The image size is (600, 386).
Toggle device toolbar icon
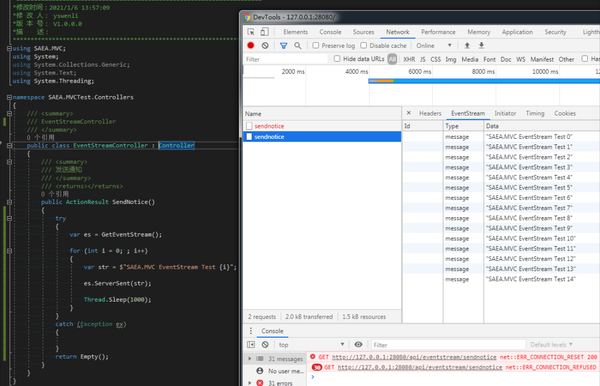264,32
